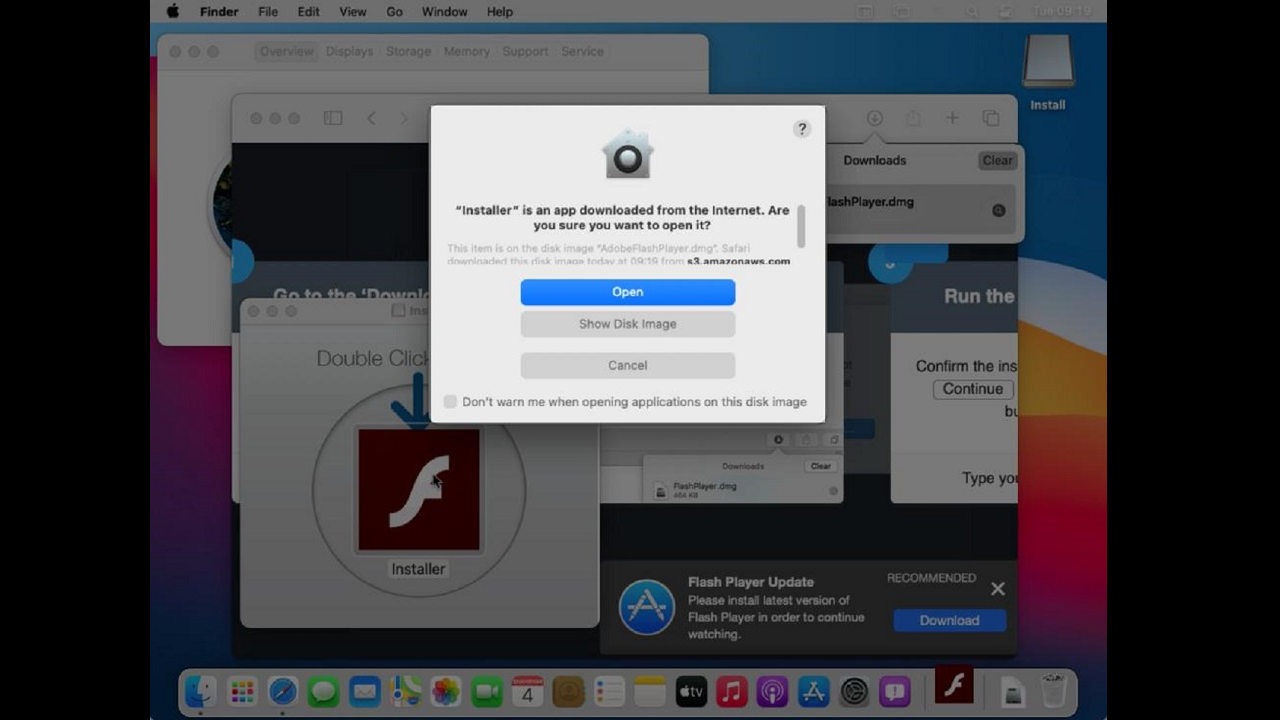
Task: Open Calendar from the Dock
Action: (x=527, y=691)
